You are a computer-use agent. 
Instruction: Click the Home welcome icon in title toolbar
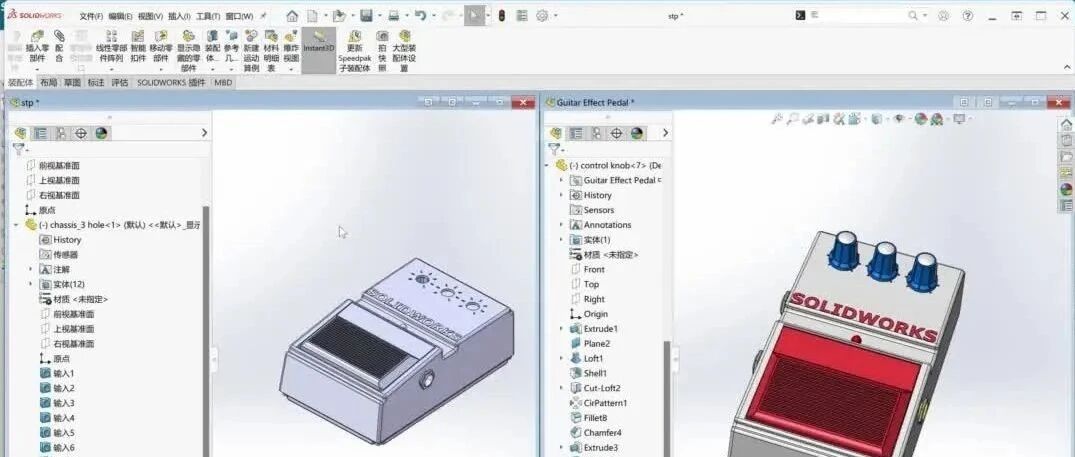point(292,16)
